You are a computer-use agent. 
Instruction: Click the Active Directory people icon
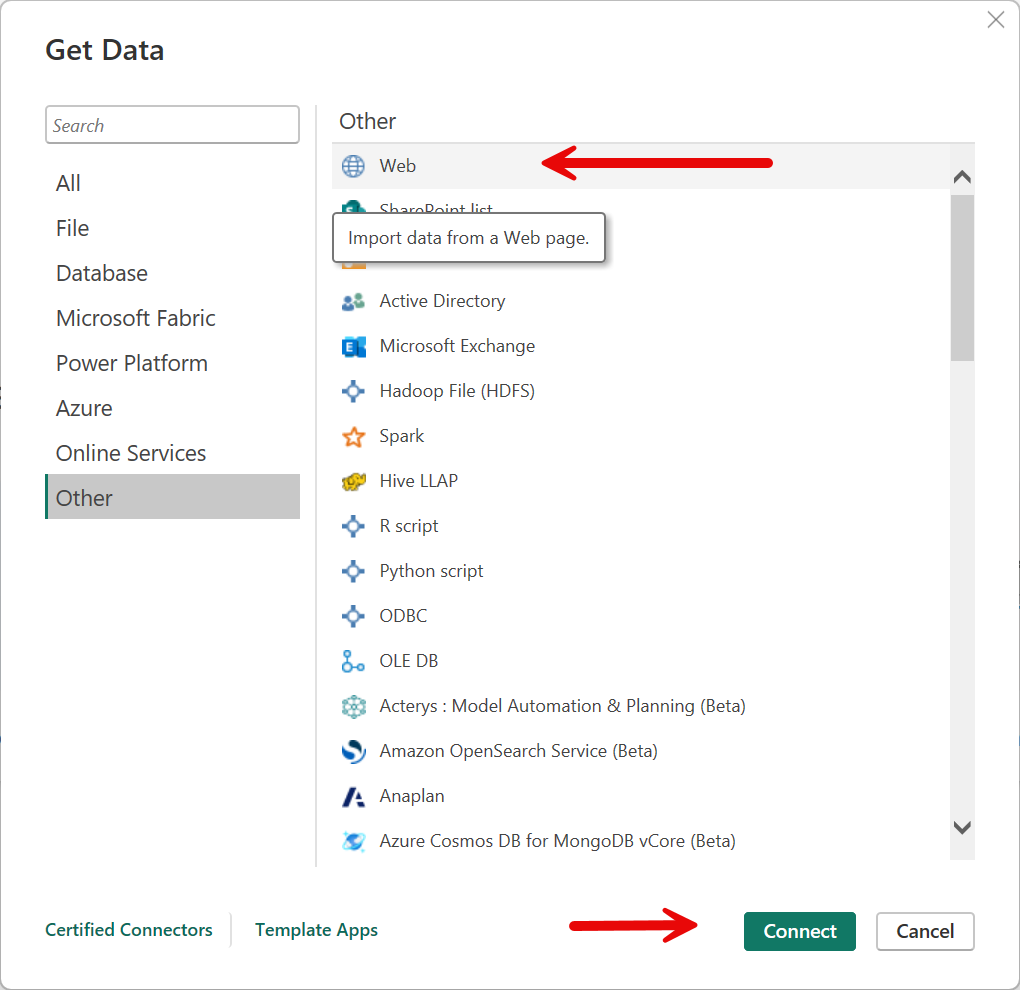[353, 301]
